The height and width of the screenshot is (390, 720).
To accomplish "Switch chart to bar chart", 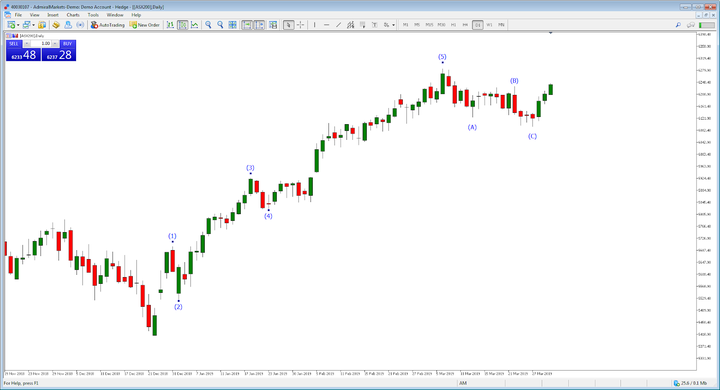I will [170, 25].
